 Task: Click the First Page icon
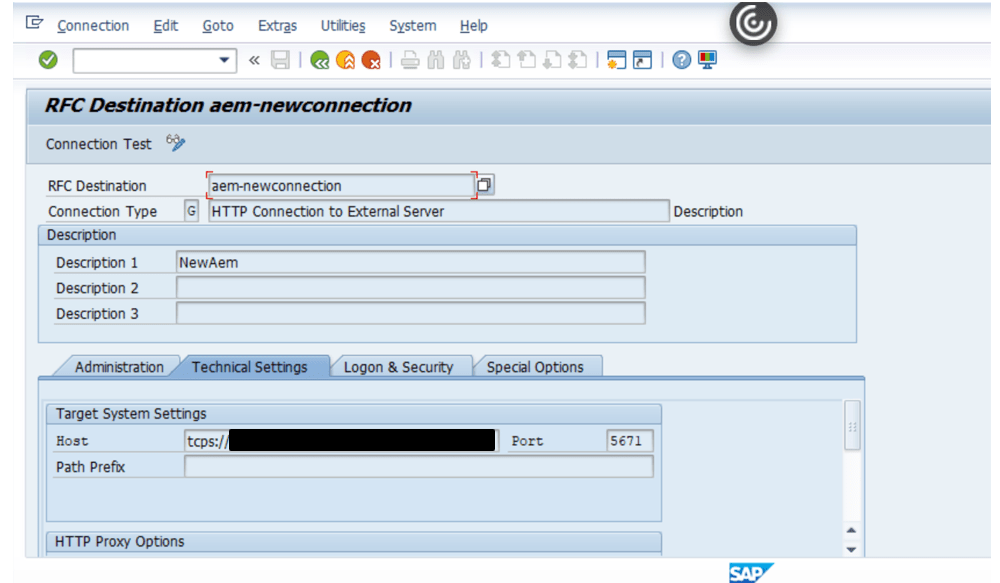501,60
